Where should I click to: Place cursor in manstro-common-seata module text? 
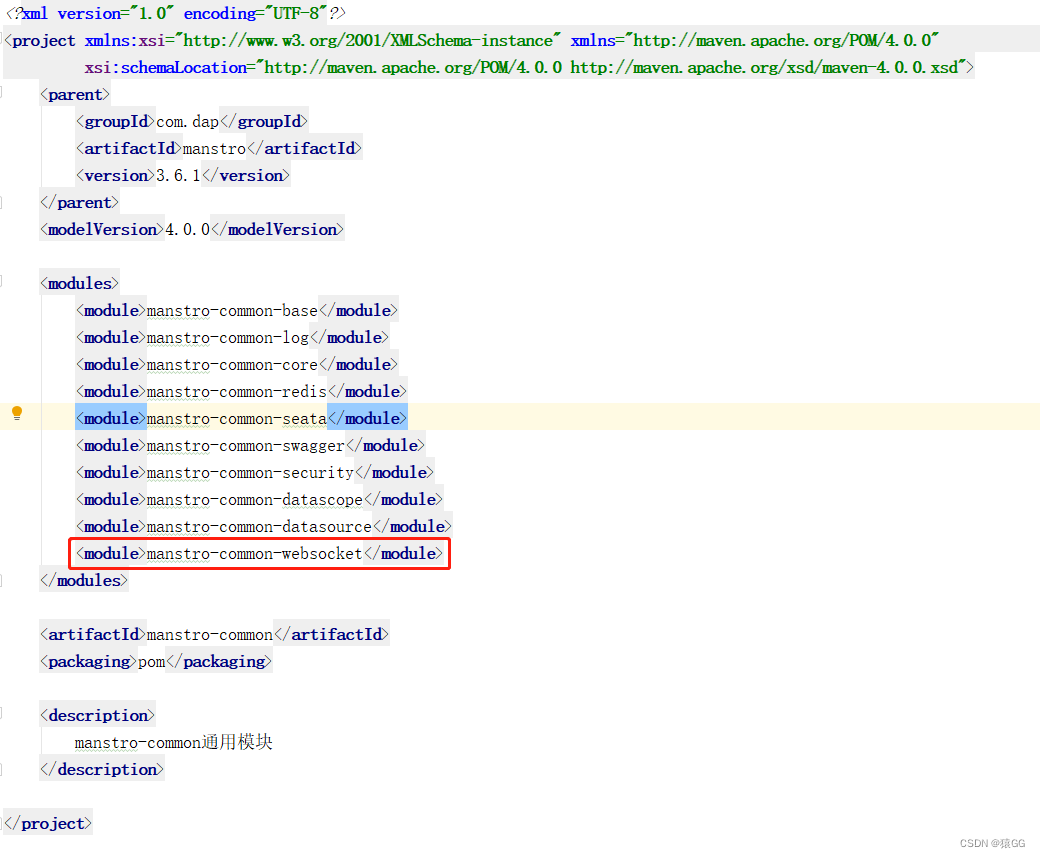pos(237,419)
